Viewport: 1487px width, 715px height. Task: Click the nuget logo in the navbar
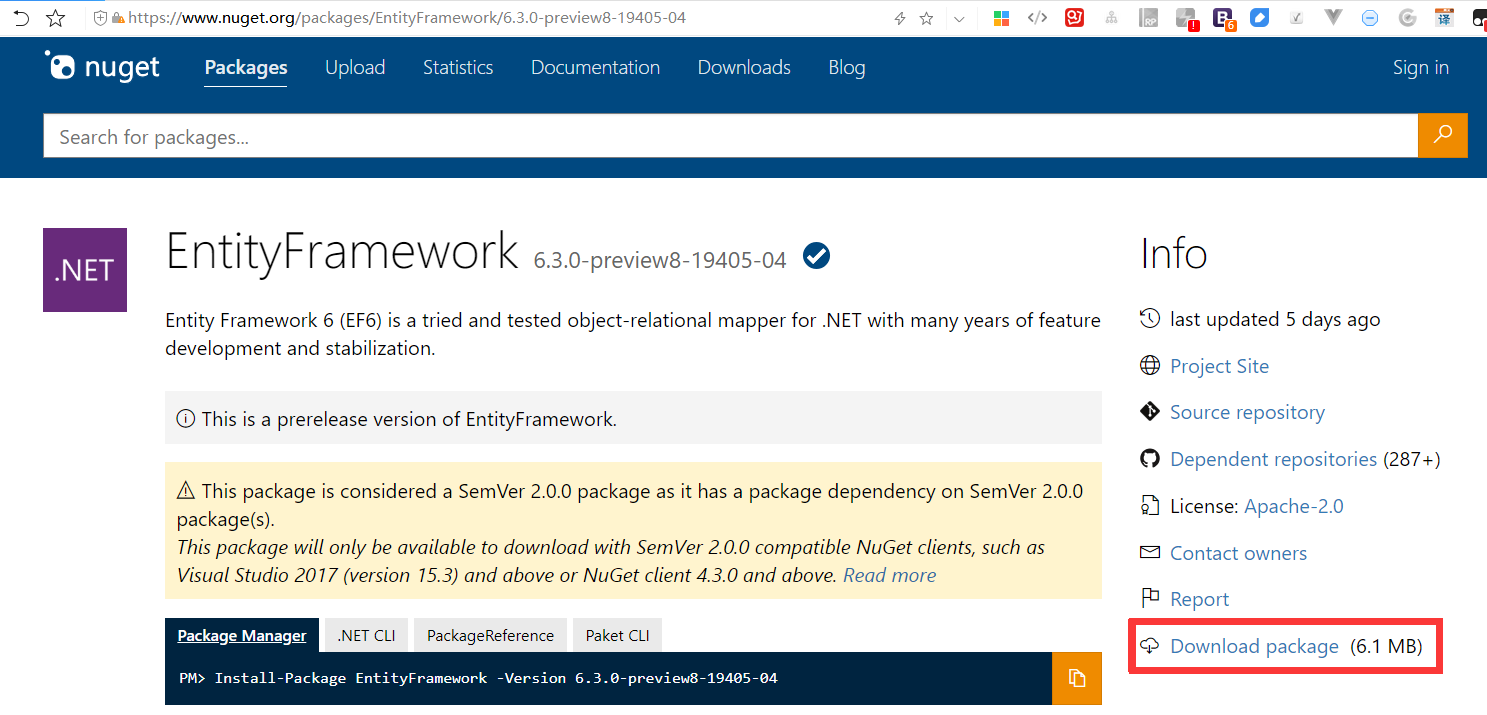tap(101, 66)
